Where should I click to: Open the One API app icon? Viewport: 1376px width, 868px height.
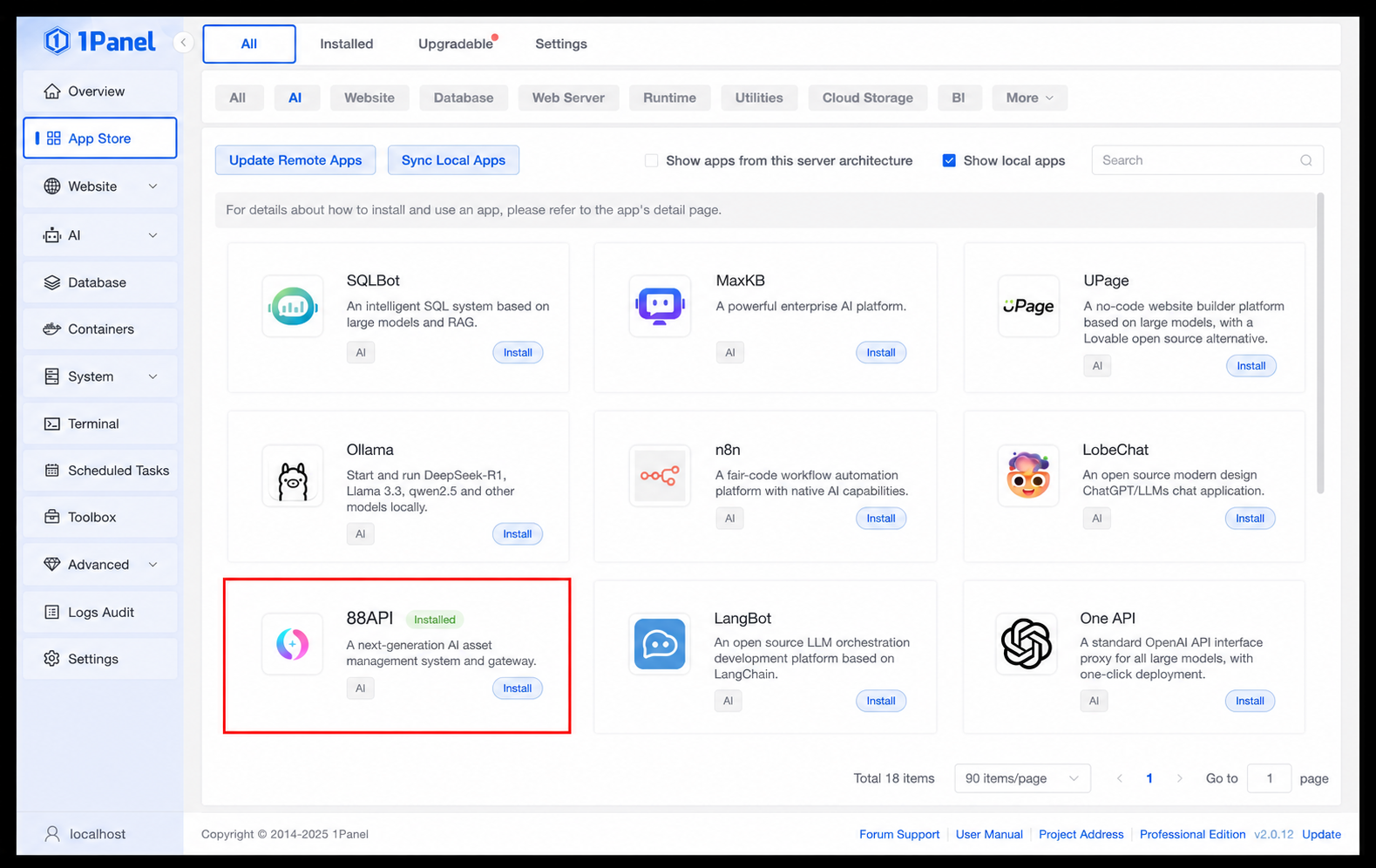click(x=1027, y=644)
